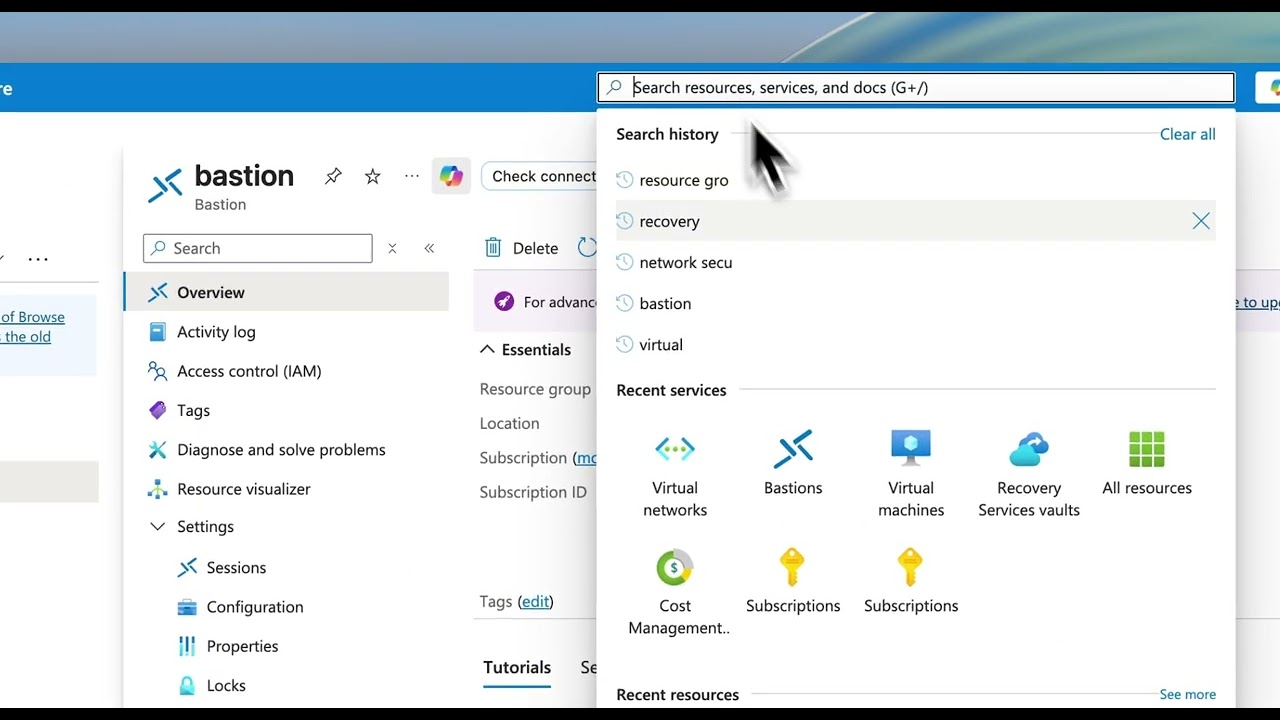The width and height of the screenshot is (1280, 720).
Task: Click the Refresh icon next to Delete
Action: (587, 248)
